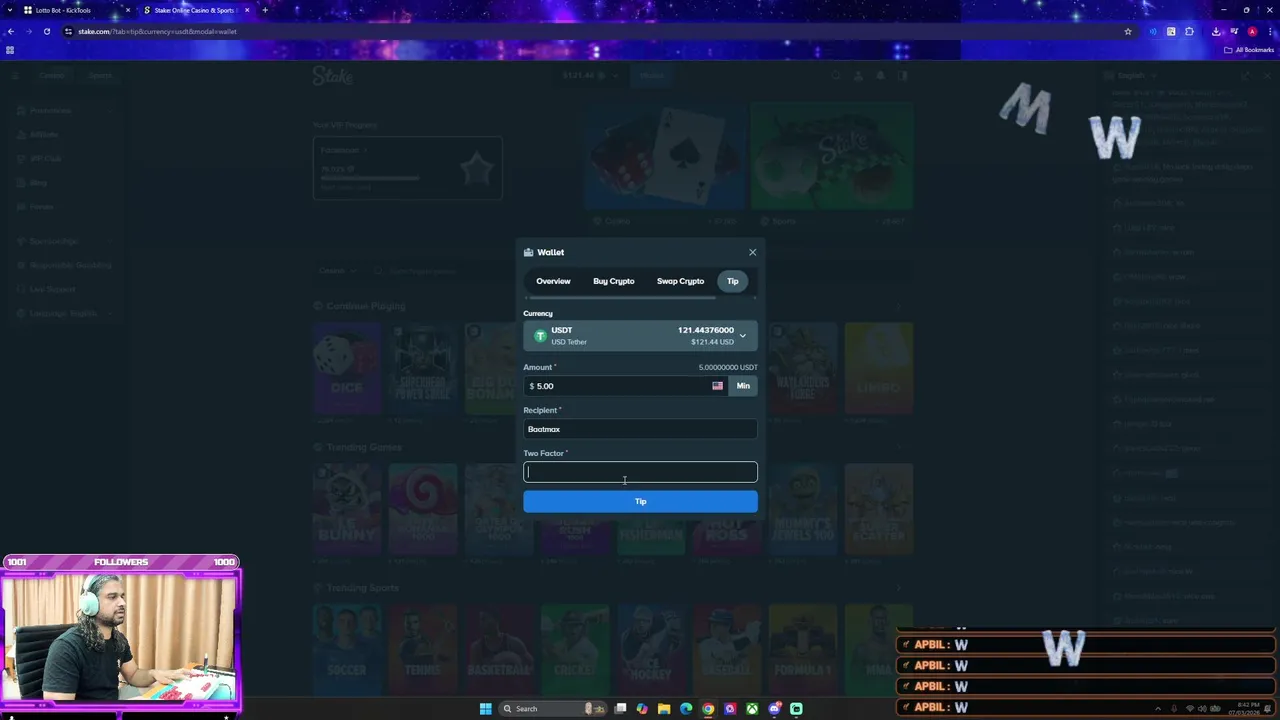Click the Recipient field containing Baatmax
1280x720 pixels.
(x=640, y=429)
